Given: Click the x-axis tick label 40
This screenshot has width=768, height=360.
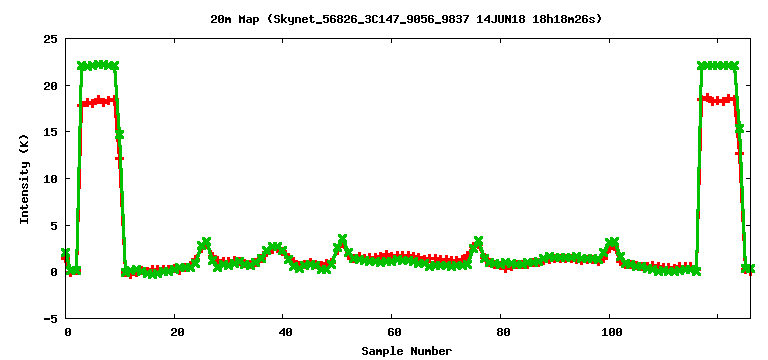Looking at the screenshot, I should (x=286, y=333).
